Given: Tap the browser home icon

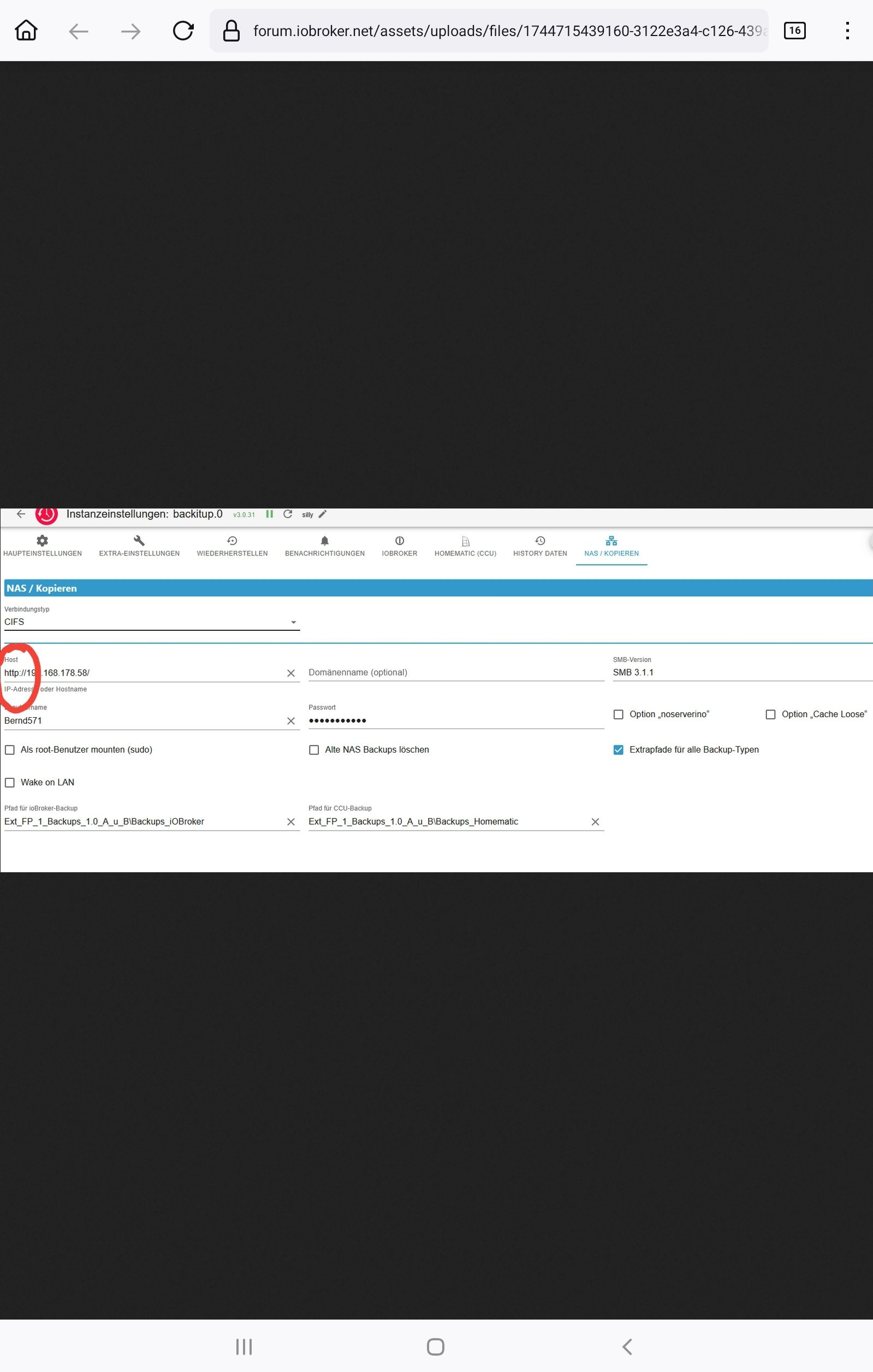Looking at the screenshot, I should [x=26, y=31].
